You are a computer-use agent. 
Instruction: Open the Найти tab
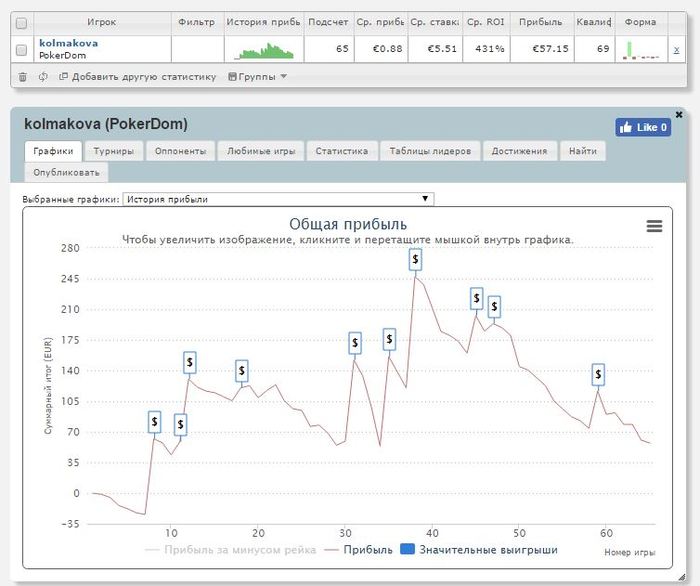(583, 151)
